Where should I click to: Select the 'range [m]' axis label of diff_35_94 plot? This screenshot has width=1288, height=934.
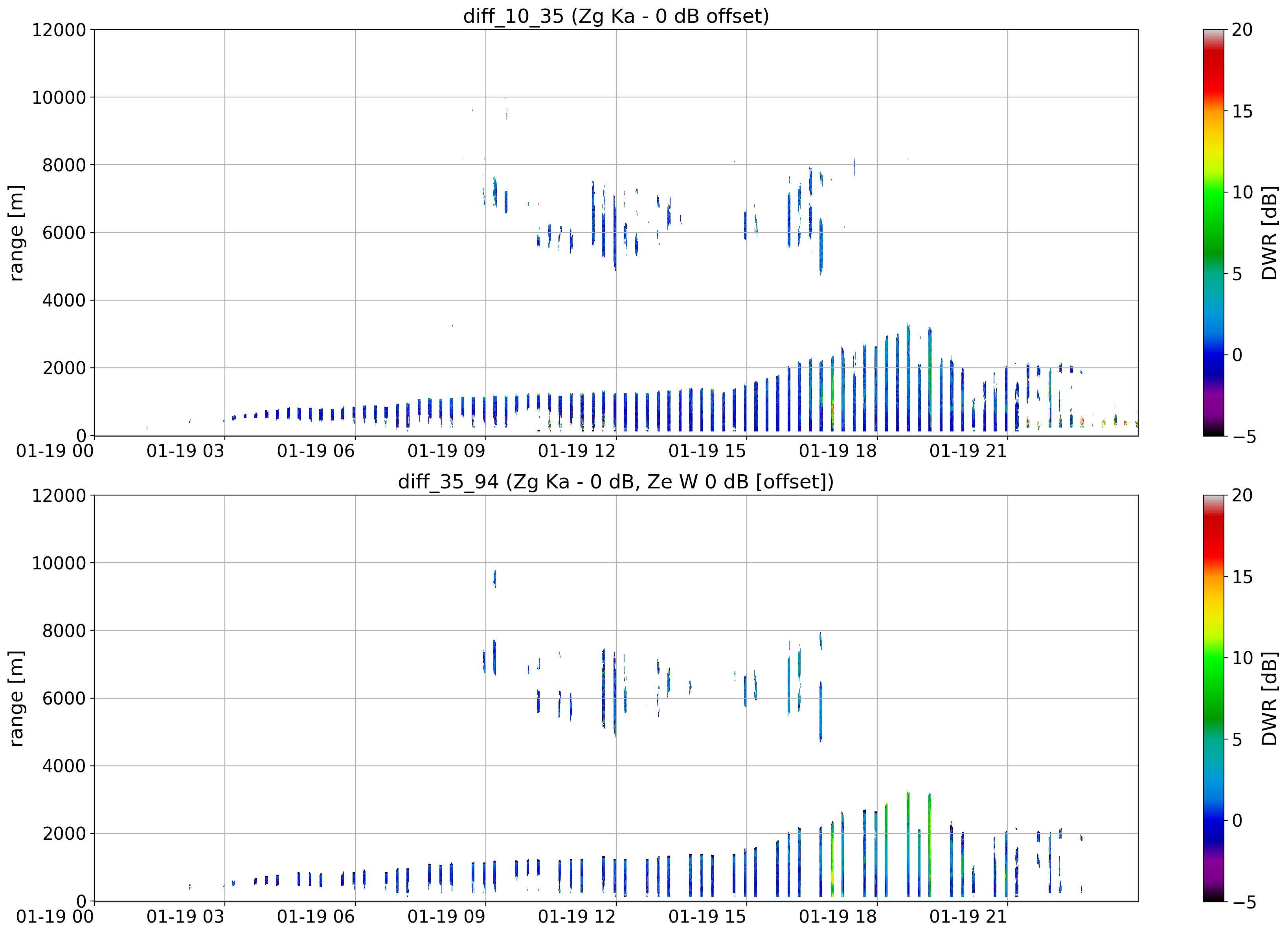click(17, 698)
